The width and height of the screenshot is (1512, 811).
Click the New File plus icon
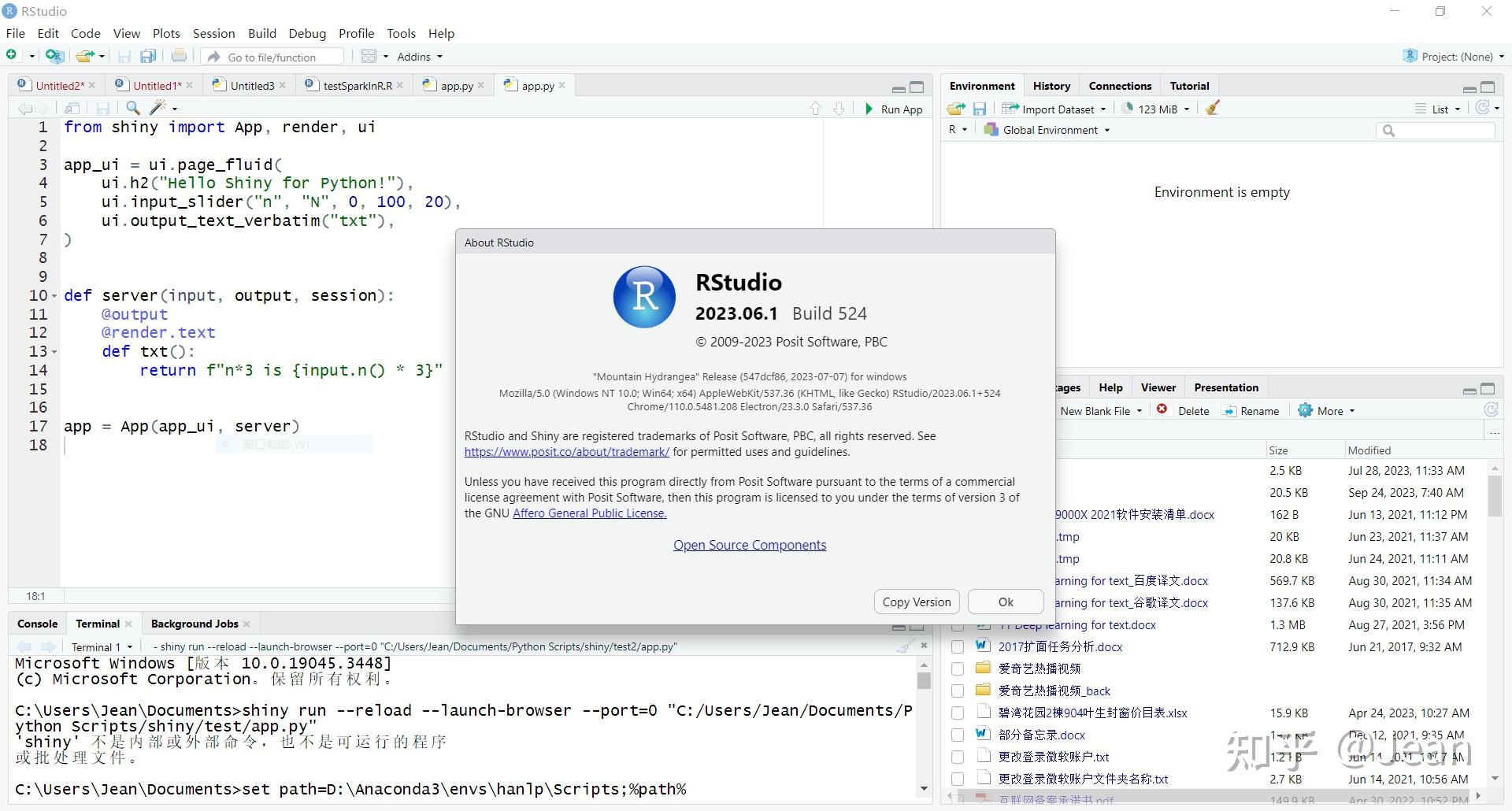pyautogui.click(x=12, y=56)
